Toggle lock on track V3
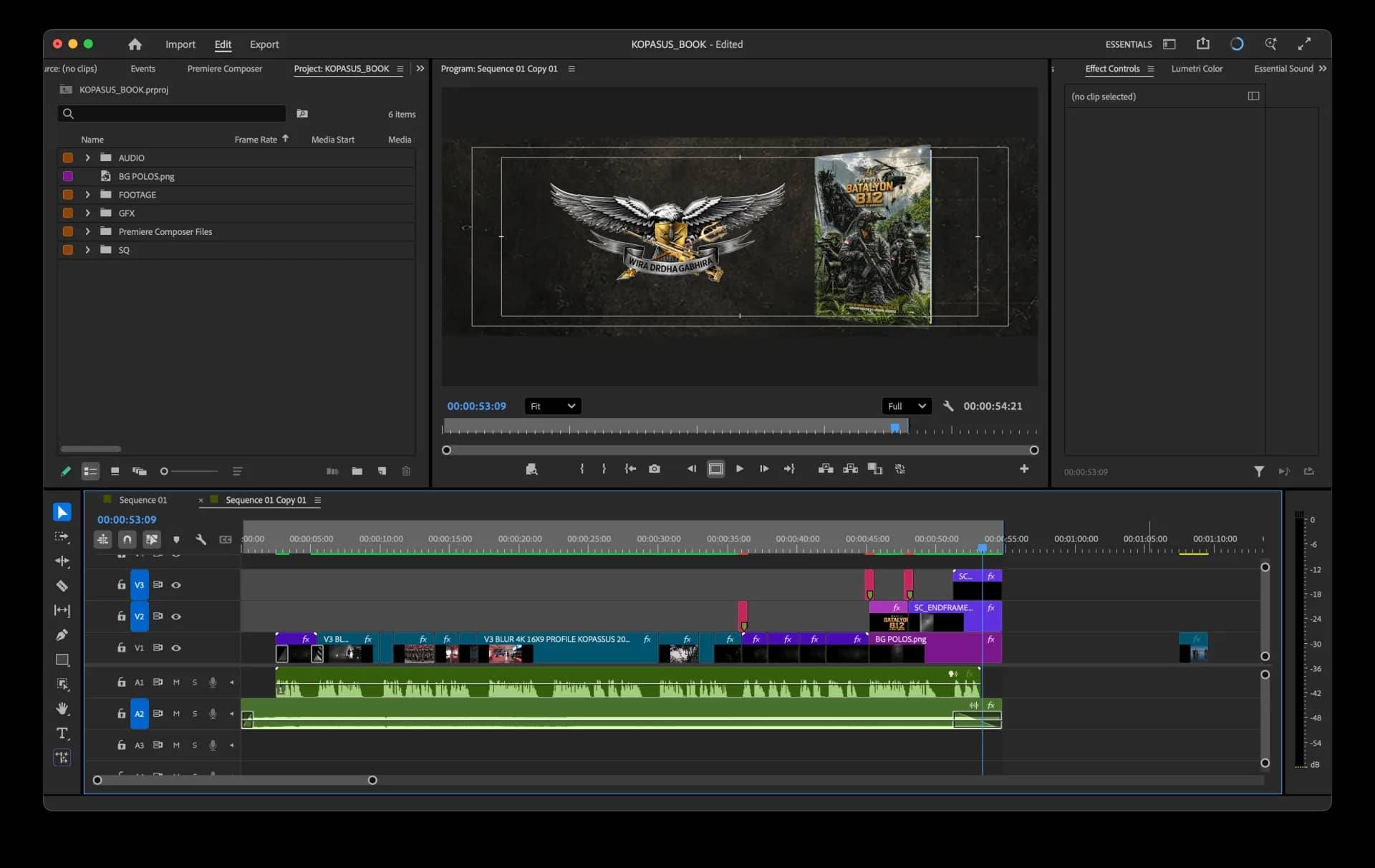The image size is (1375, 868). point(122,585)
